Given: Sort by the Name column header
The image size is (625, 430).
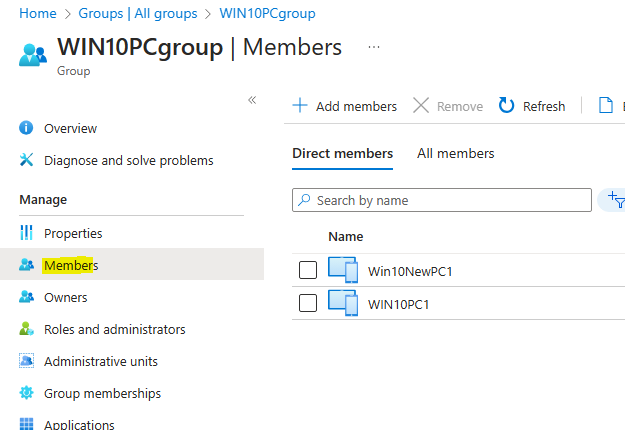Looking at the screenshot, I should [346, 236].
